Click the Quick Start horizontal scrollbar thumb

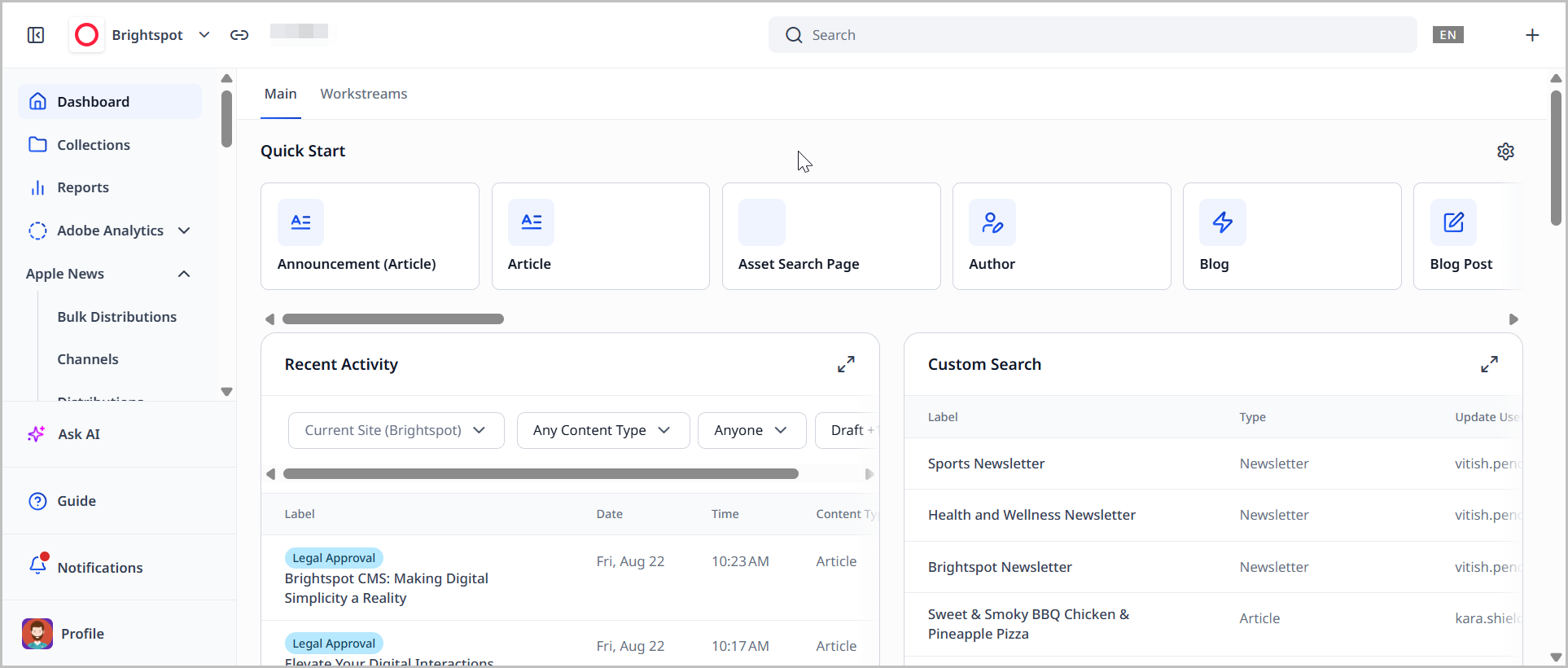tap(393, 319)
